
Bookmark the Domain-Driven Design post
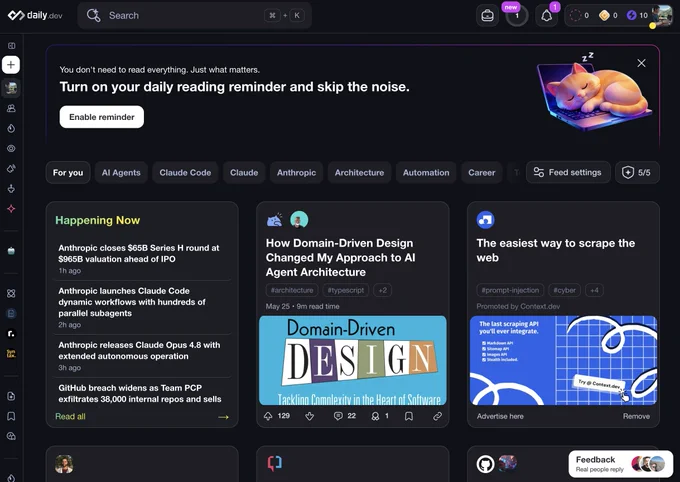click(x=409, y=416)
